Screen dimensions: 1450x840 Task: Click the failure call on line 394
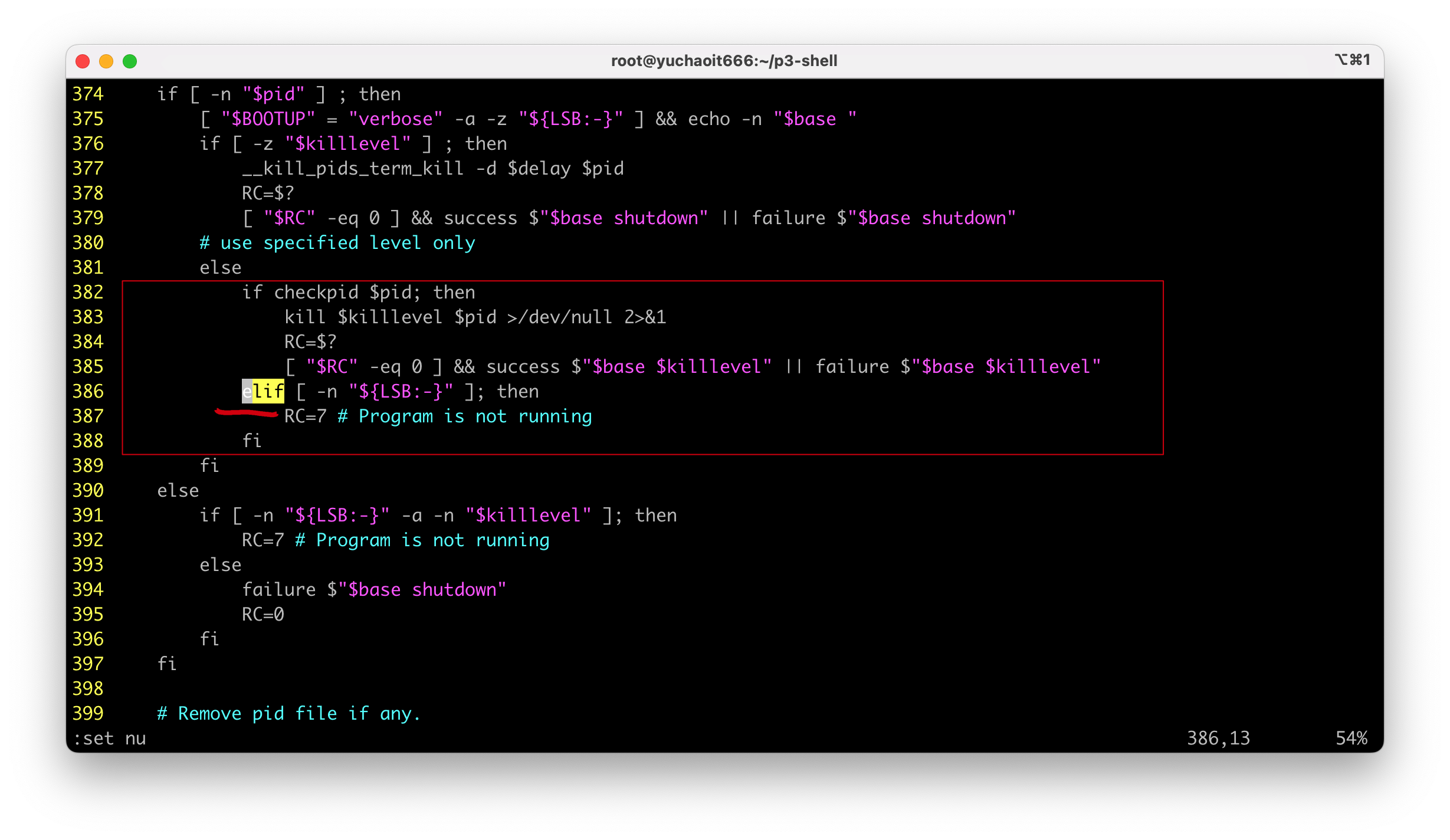click(278, 590)
